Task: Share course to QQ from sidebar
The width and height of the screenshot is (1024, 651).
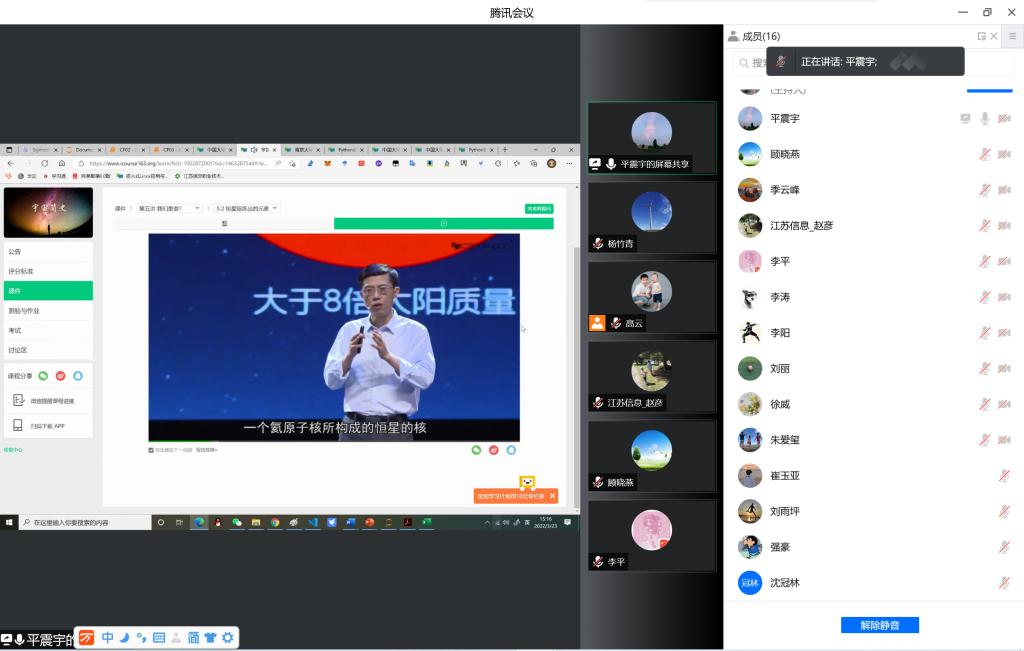Action: tap(78, 375)
